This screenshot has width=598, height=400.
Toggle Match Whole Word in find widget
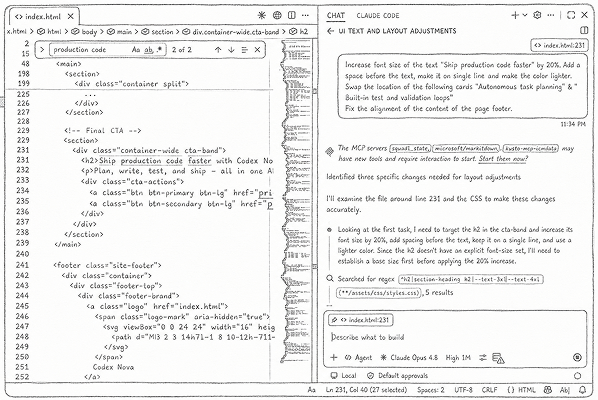coord(149,50)
